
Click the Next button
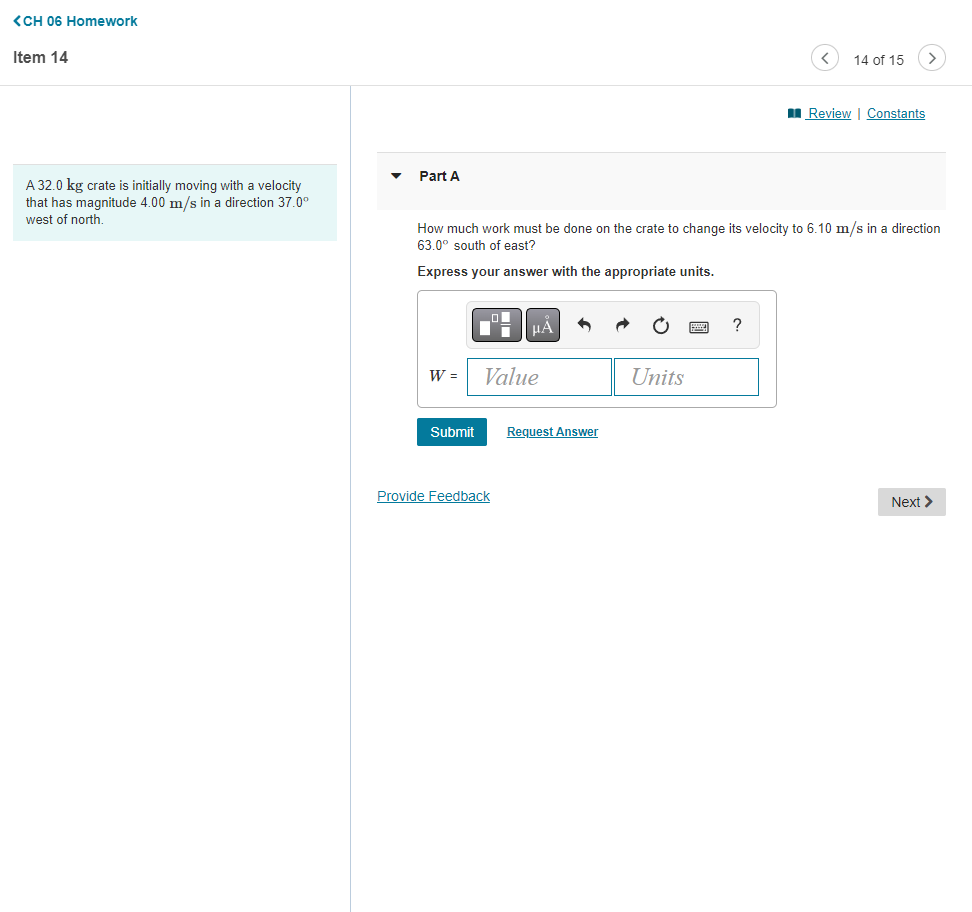coord(911,501)
